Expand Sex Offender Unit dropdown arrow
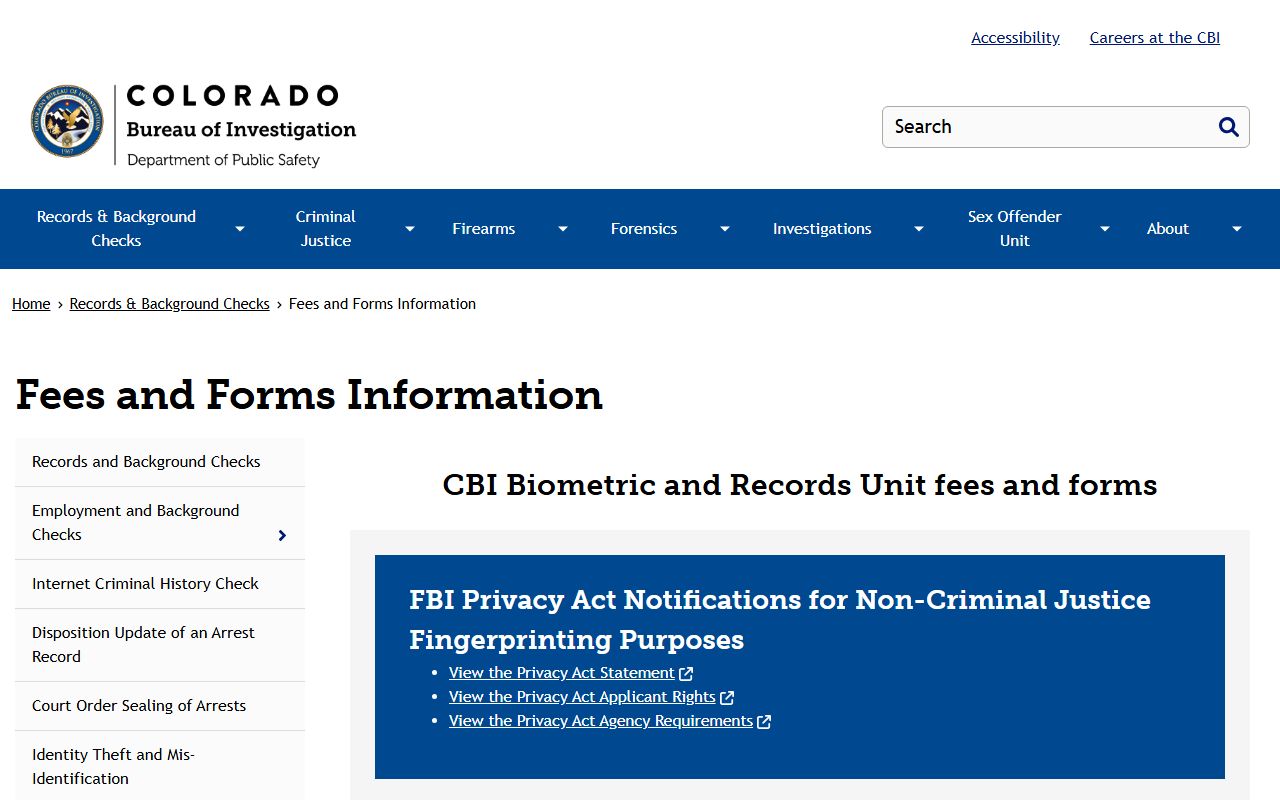Viewport: 1280px width, 800px height. 1105,229
